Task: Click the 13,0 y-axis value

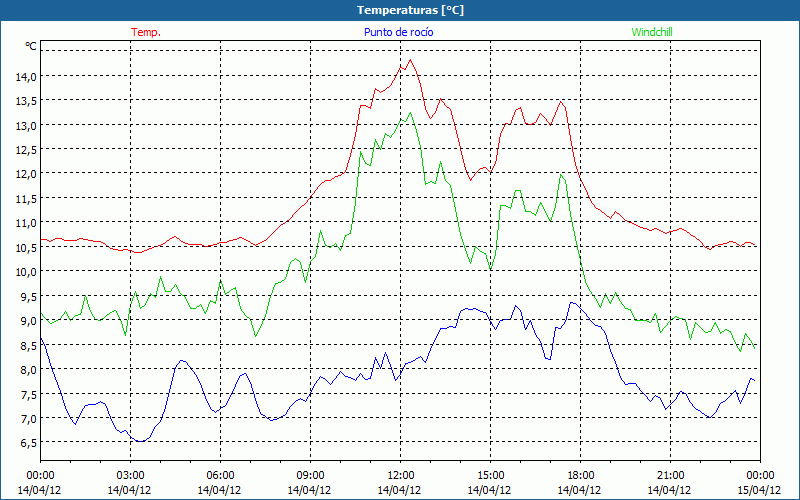Action: point(27,125)
